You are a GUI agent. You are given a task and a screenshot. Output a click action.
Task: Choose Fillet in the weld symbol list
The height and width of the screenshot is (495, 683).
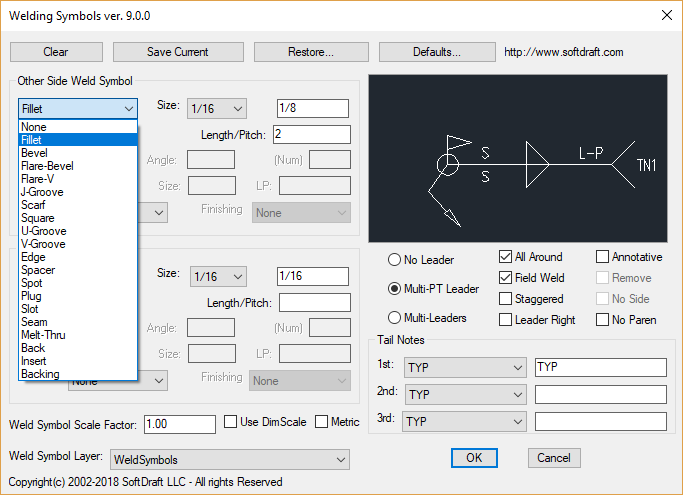coord(78,140)
